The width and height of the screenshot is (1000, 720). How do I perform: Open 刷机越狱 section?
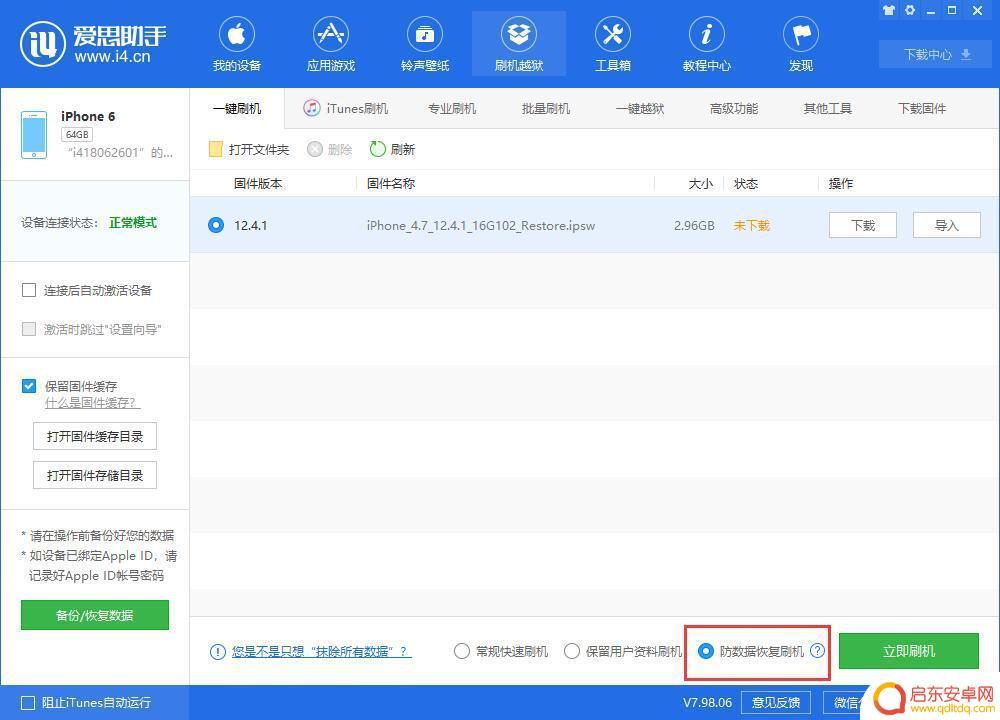tap(518, 44)
